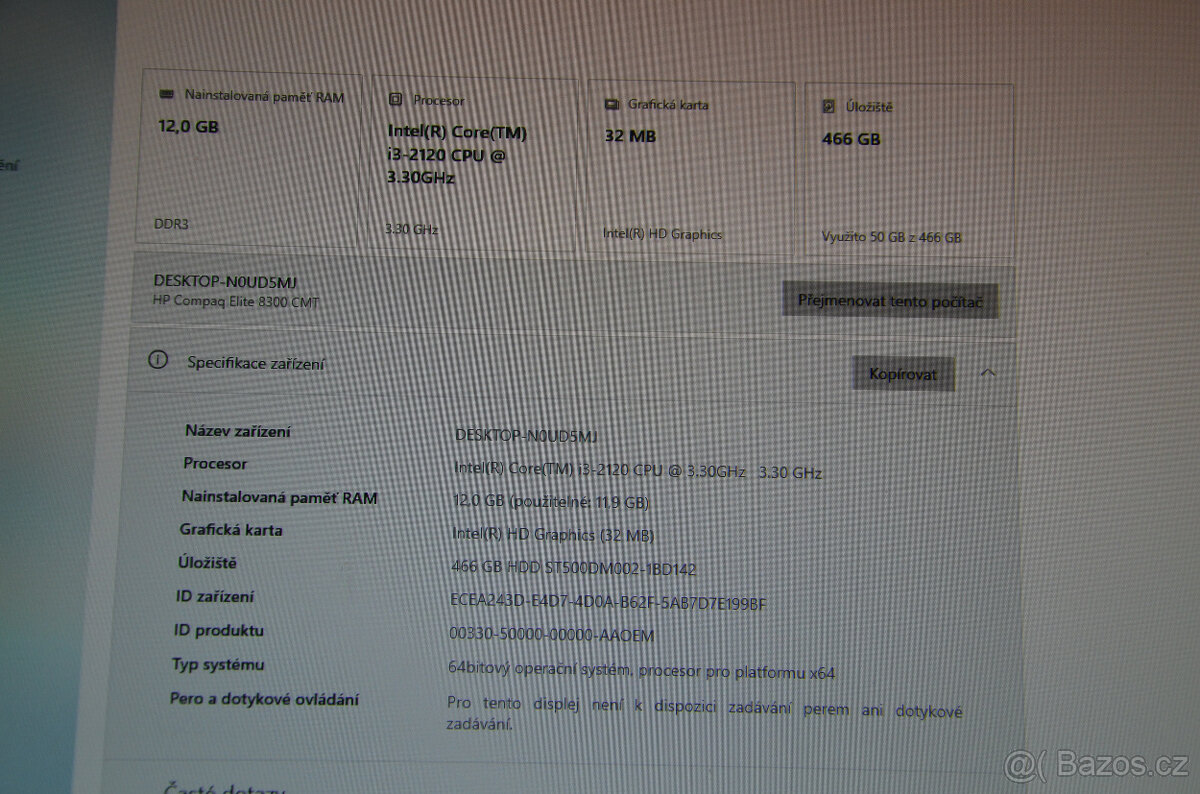The height and width of the screenshot is (794, 1200).
Task: Click the Kopírovat button
Action: pyautogui.click(x=903, y=373)
